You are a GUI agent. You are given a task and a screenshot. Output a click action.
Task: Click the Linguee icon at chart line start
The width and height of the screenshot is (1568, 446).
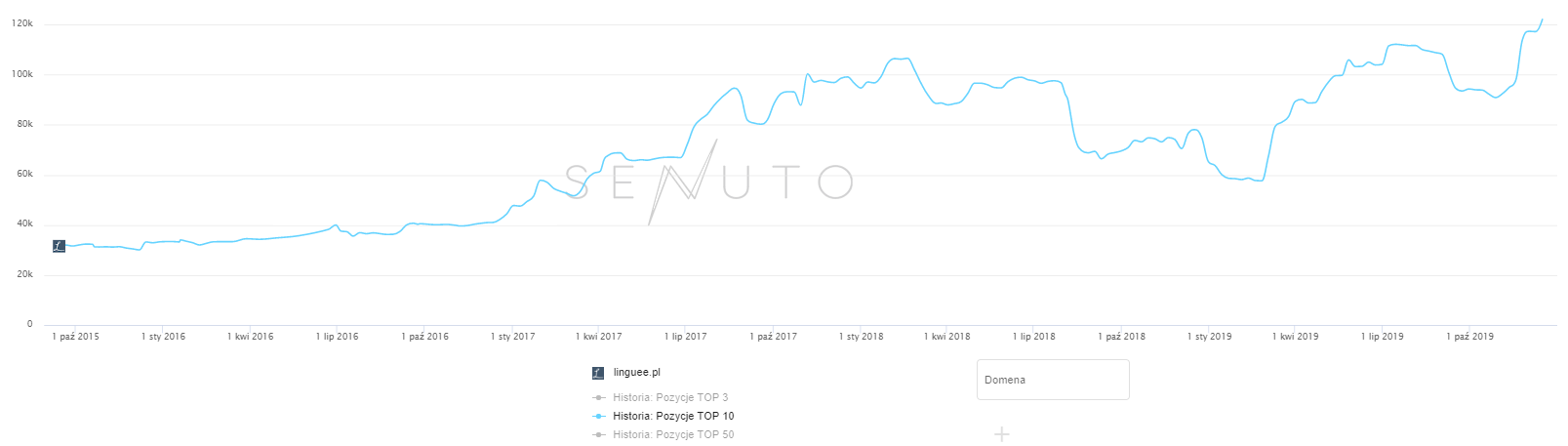[x=59, y=246]
